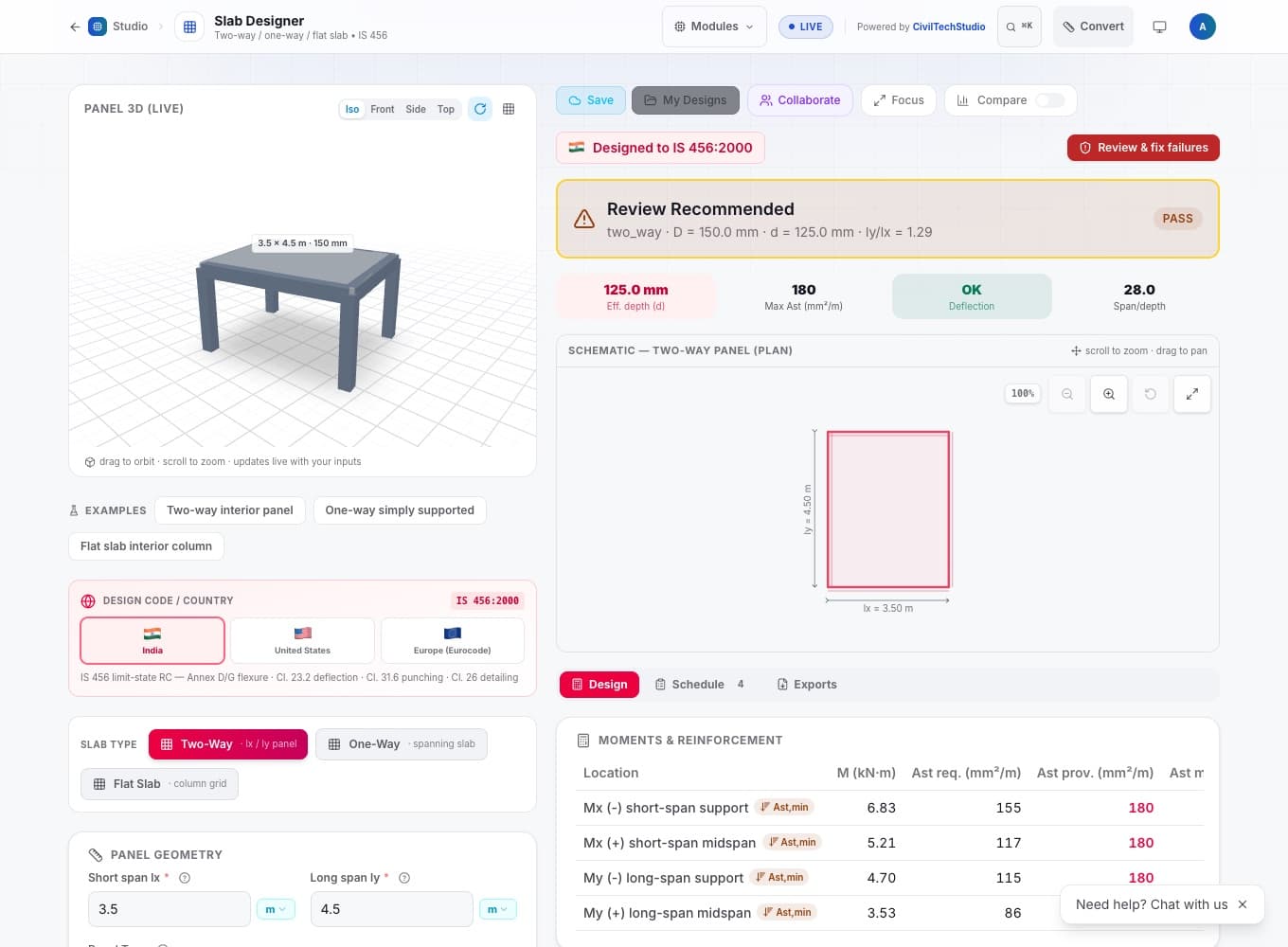Screen dimensions: 1288x947
Task: Open the Design tab
Action: click(599, 685)
